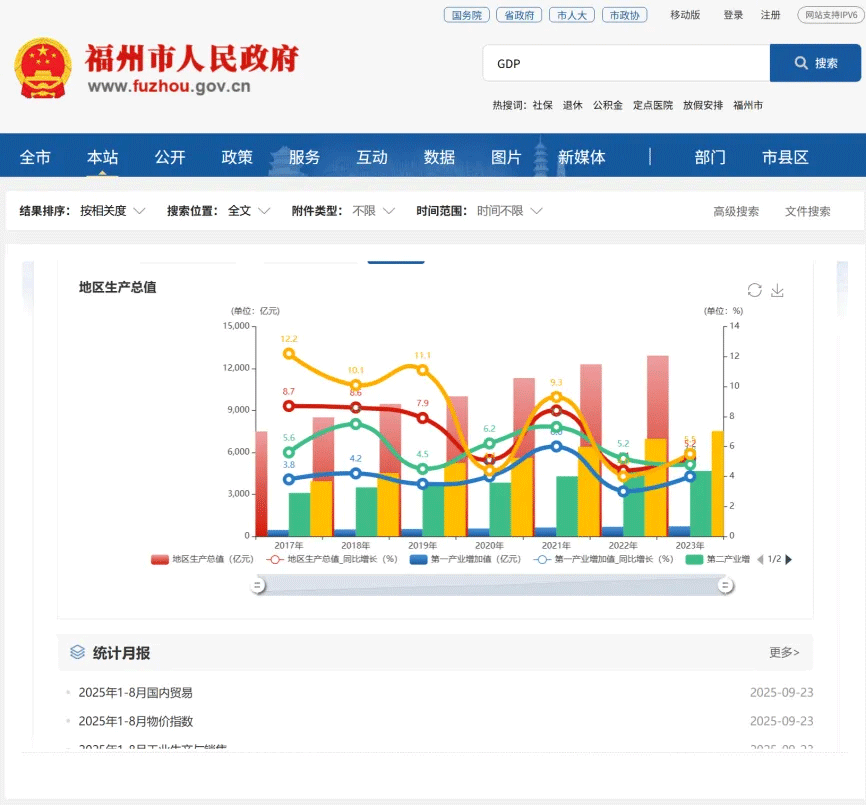Open the 2025年1-8月国内贸易 report
The width and height of the screenshot is (866, 805).
136,691
